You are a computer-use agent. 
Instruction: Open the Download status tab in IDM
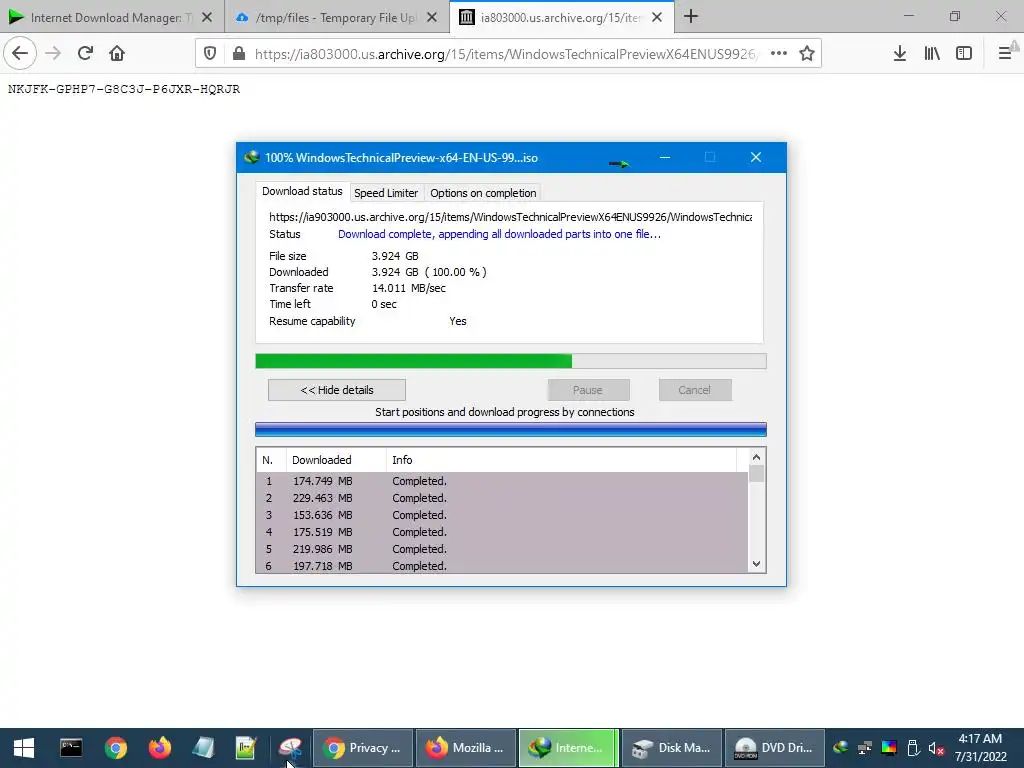[302, 191]
